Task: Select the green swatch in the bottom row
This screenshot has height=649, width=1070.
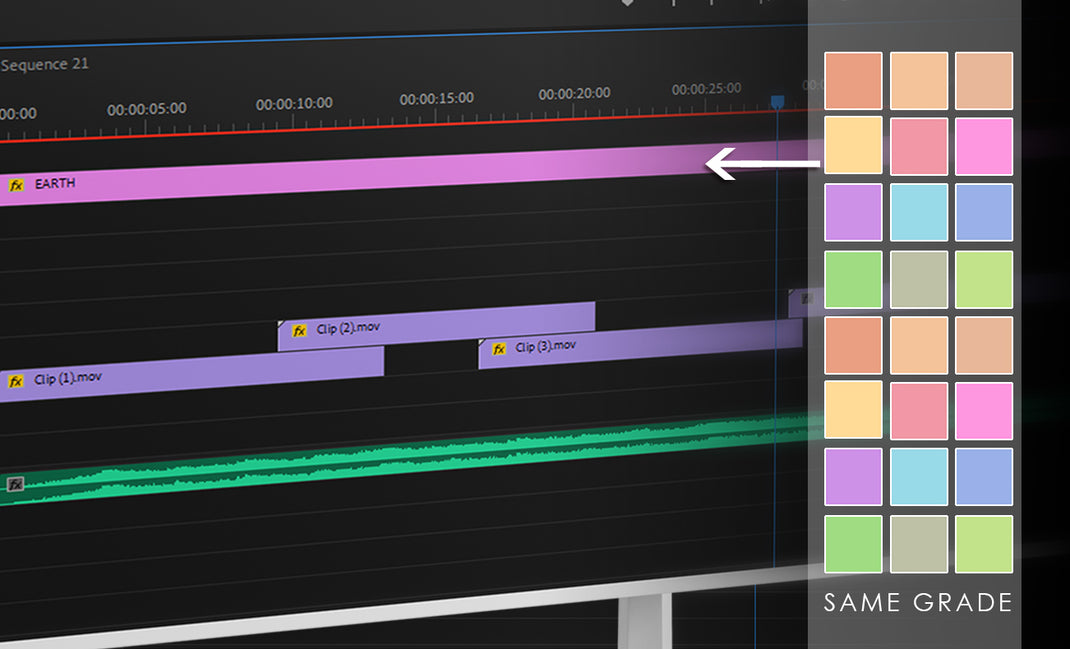Action: click(x=851, y=543)
